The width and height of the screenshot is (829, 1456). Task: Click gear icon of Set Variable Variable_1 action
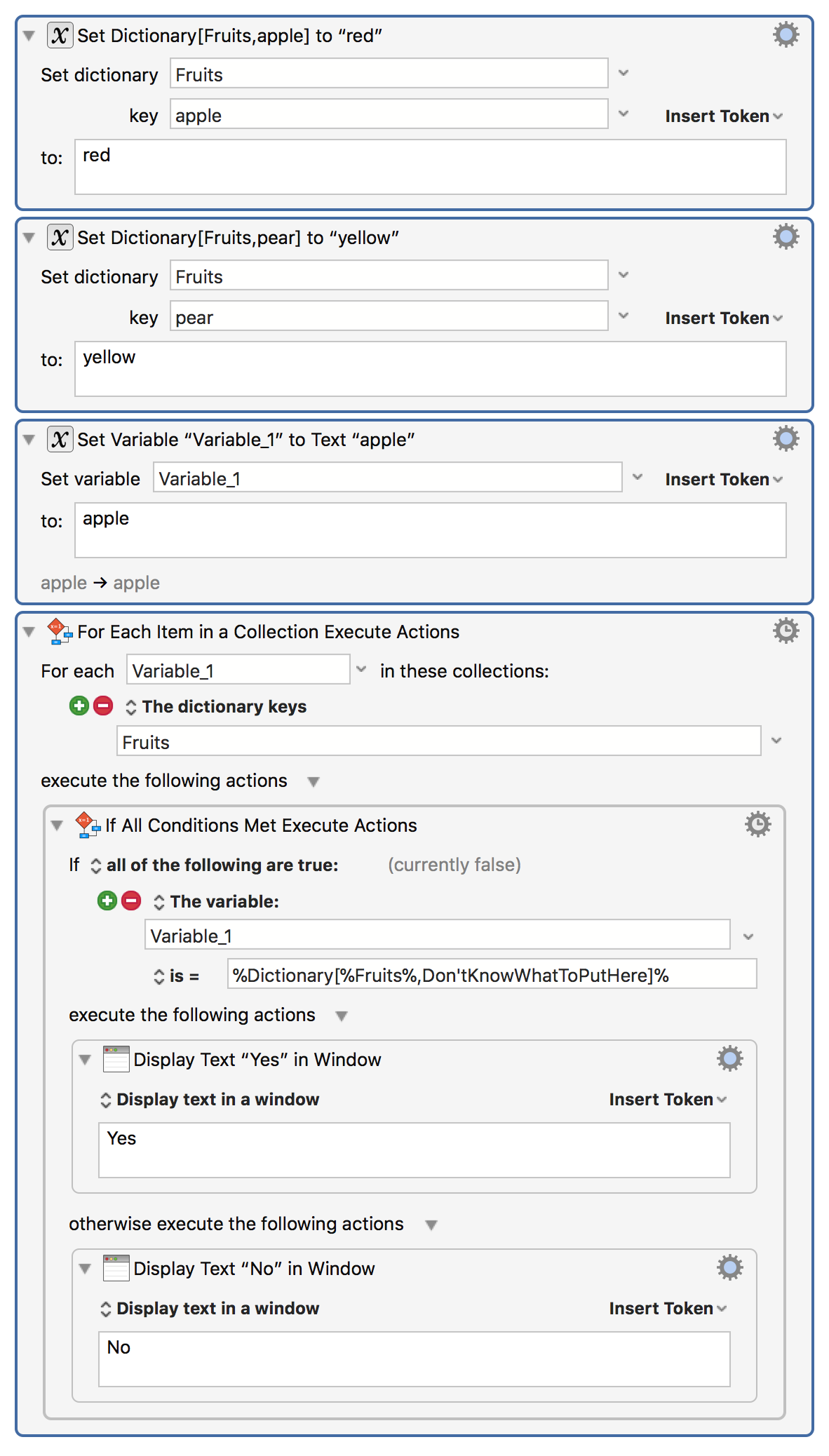click(x=786, y=438)
